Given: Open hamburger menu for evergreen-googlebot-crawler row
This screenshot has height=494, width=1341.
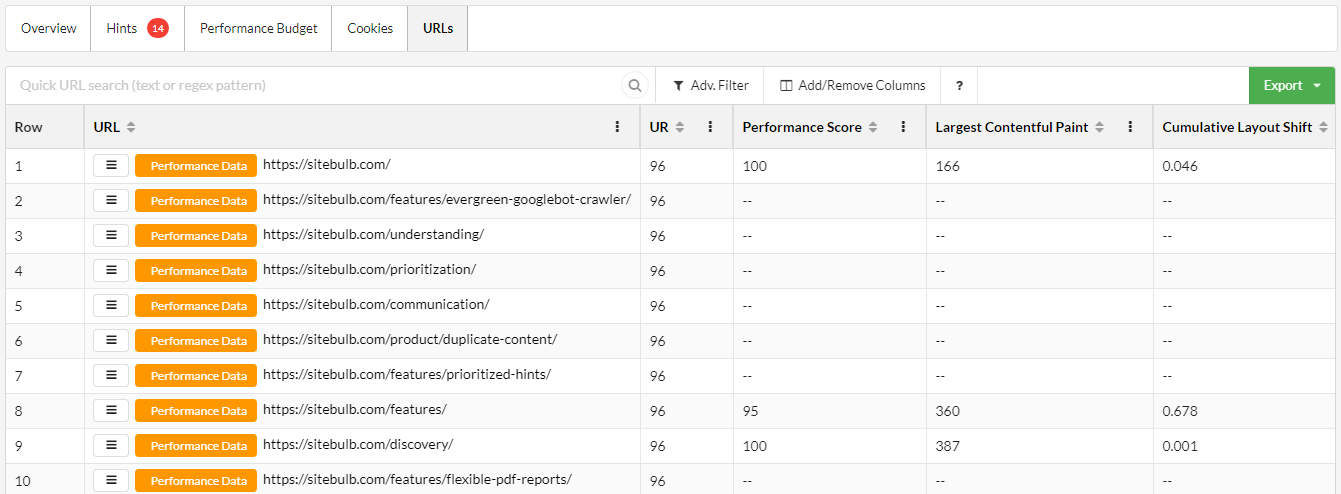Looking at the screenshot, I should (111, 201).
